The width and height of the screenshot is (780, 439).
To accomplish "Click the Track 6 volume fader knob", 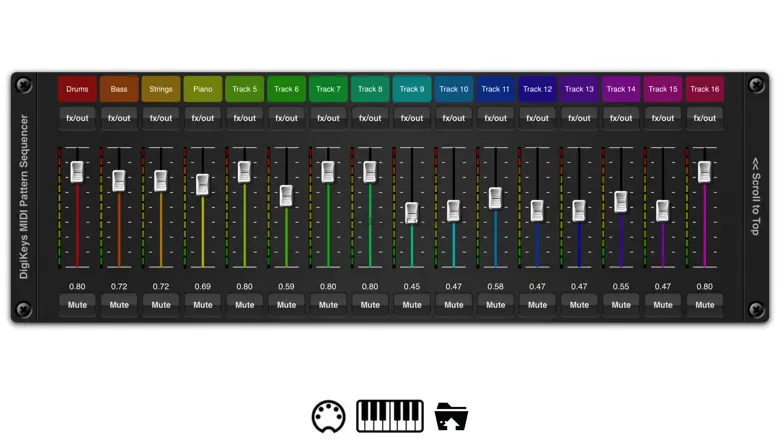I will tap(286, 196).
